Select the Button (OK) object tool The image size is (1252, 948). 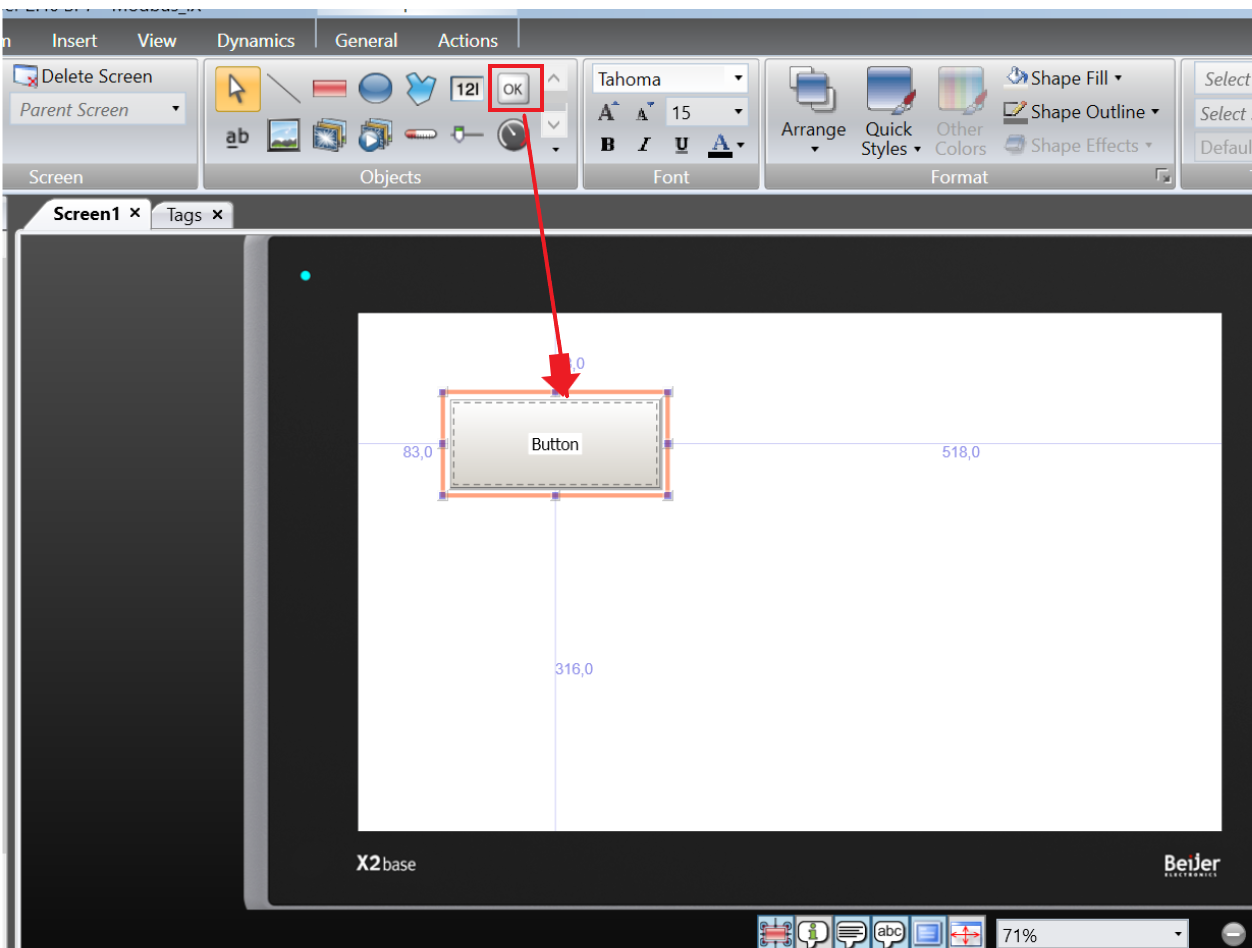point(513,89)
